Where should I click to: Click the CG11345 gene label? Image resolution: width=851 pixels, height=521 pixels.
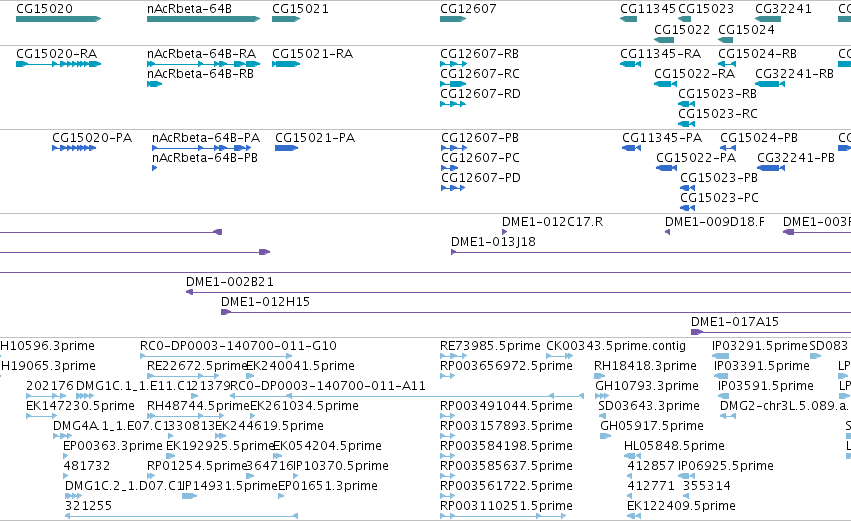648,9
